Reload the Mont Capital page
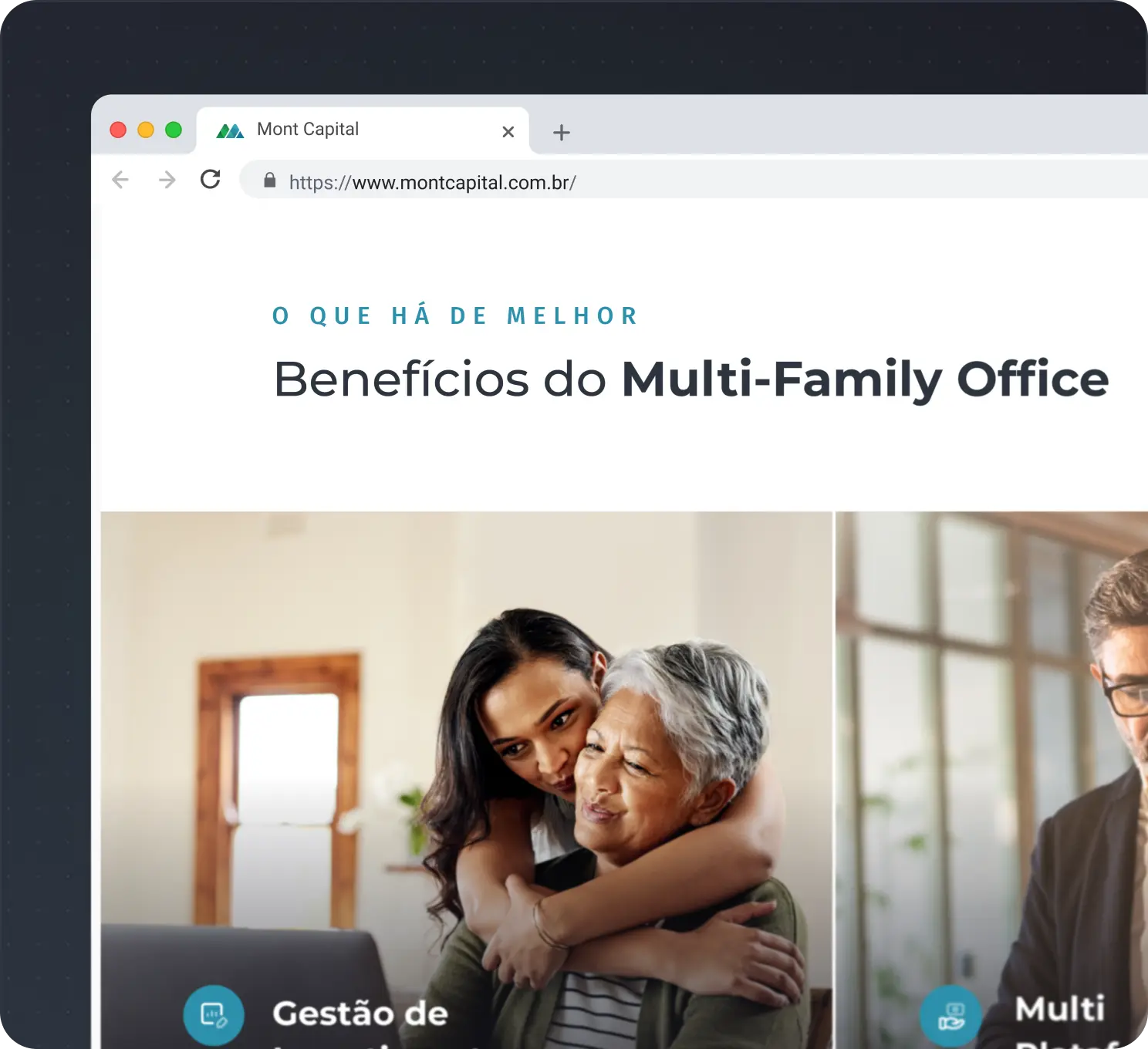The width and height of the screenshot is (1148, 1049). tap(211, 179)
